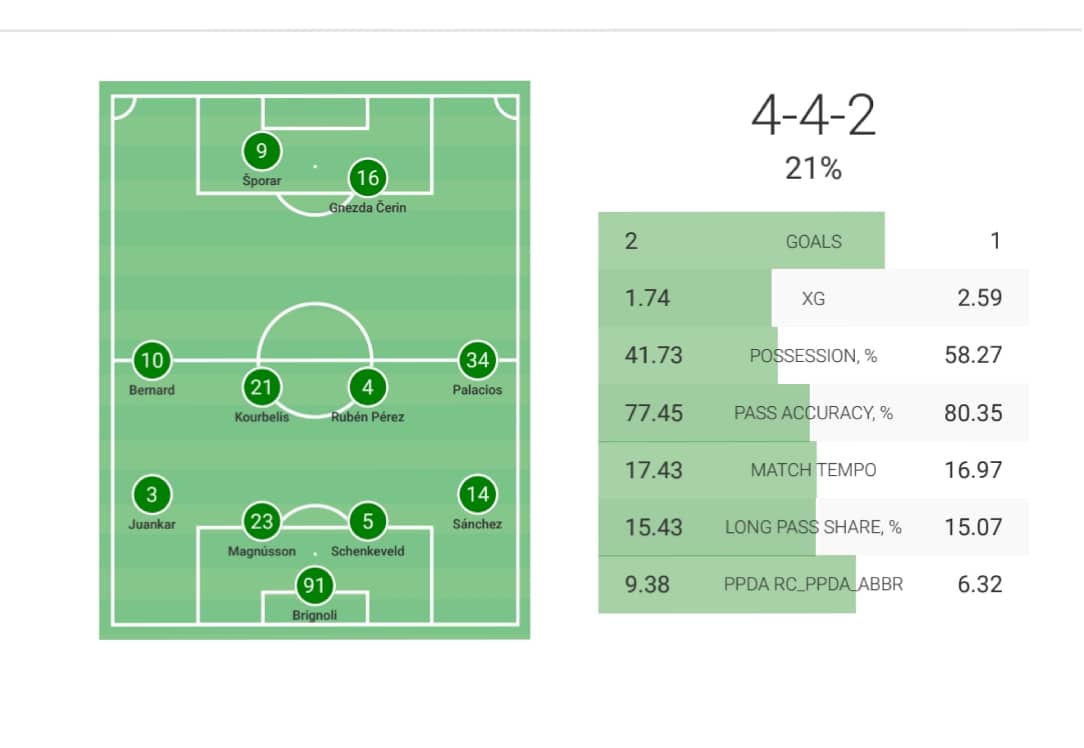
Task: Select the XG stat row
Action: (x=813, y=298)
